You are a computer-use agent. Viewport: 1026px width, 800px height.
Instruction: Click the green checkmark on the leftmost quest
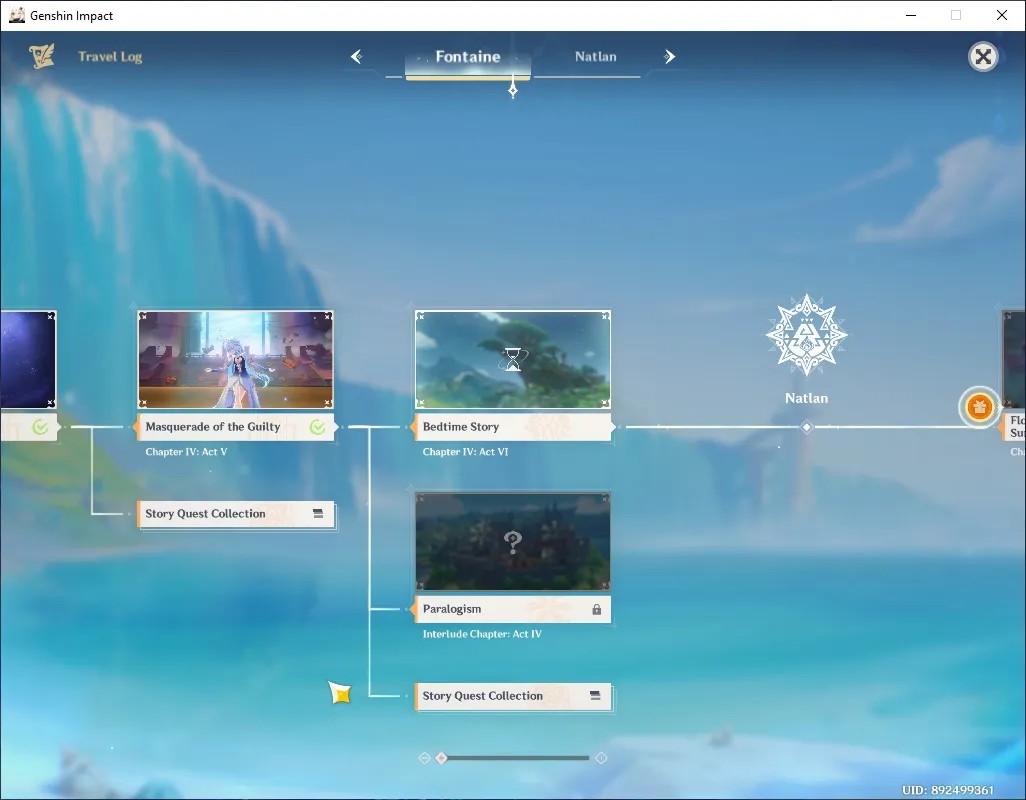click(x=40, y=427)
